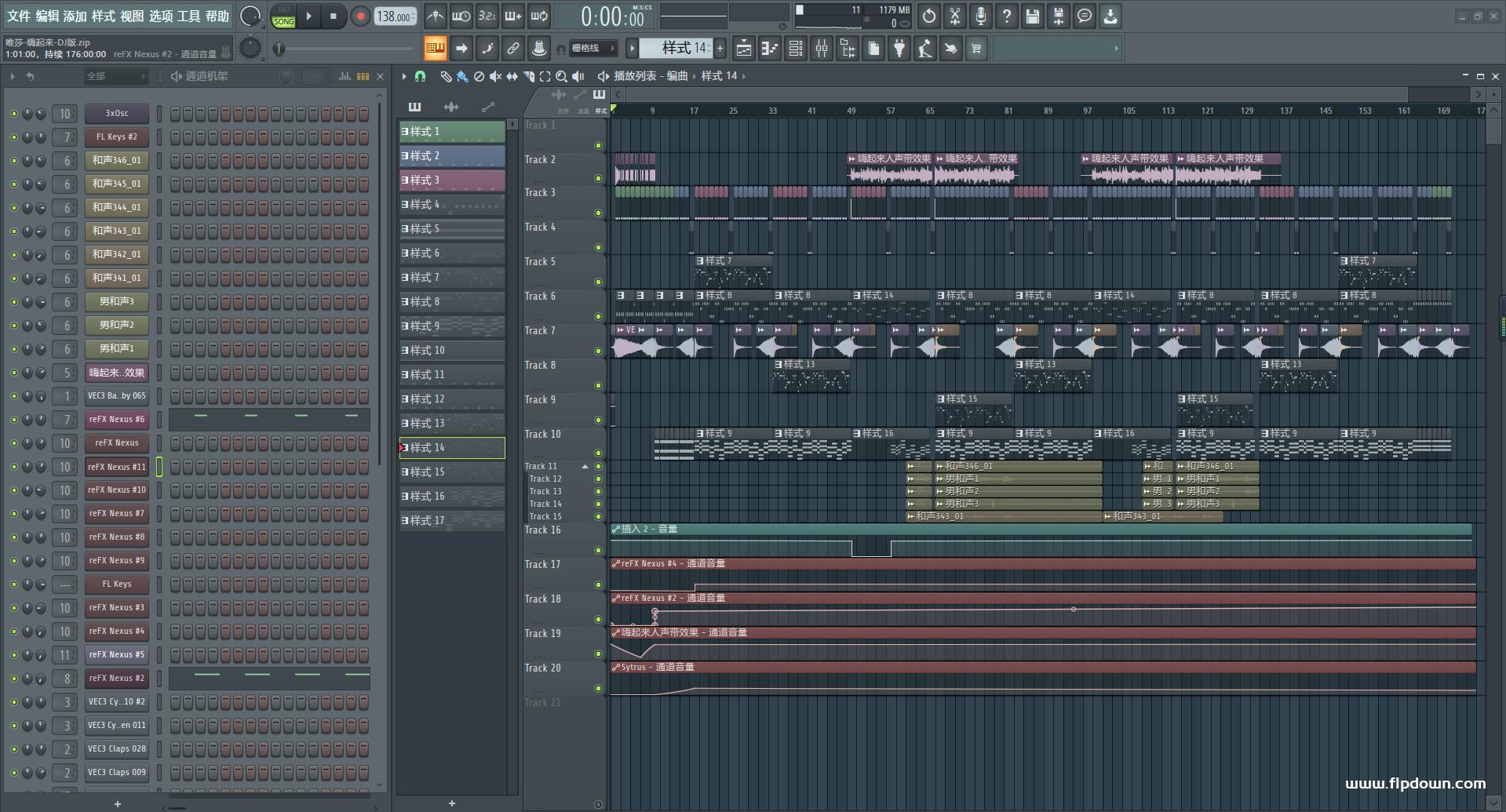1506x812 pixels.
Task: Click the 138.000 tempo field
Action: pyautogui.click(x=396, y=16)
